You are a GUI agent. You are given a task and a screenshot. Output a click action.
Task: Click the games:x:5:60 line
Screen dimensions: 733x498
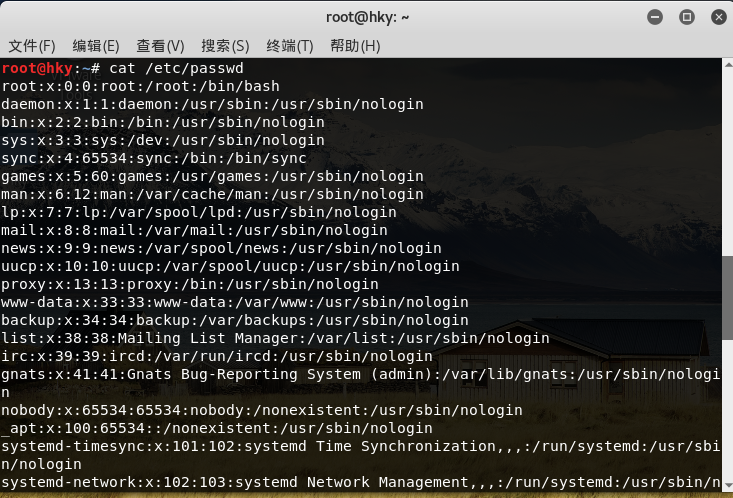tap(212, 176)
